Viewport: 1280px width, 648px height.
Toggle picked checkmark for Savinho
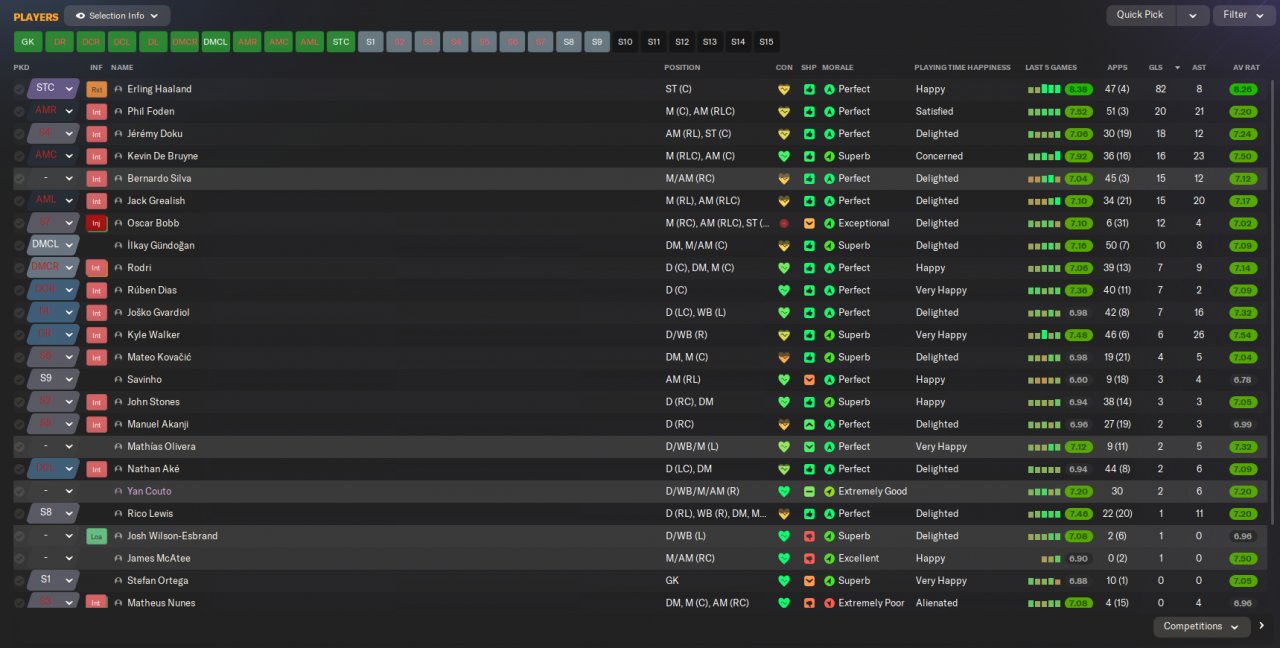point(19,380)
